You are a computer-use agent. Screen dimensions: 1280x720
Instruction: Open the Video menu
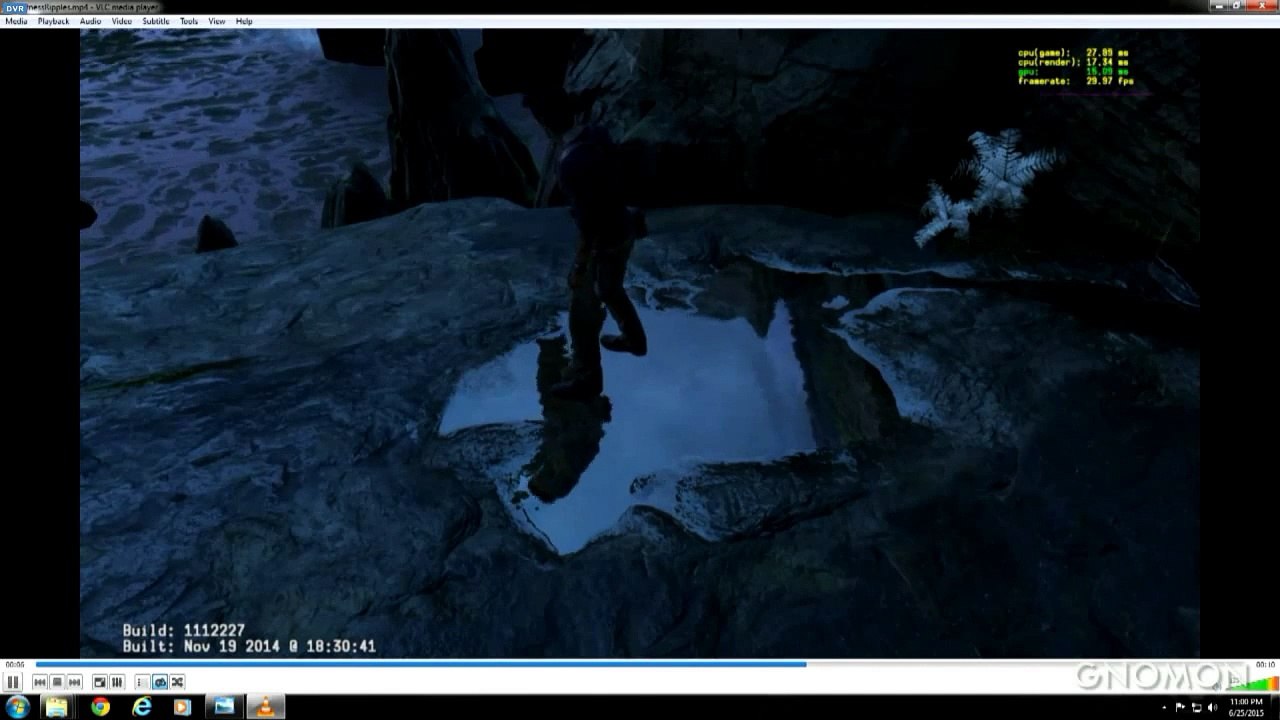(x=121, y=21)
